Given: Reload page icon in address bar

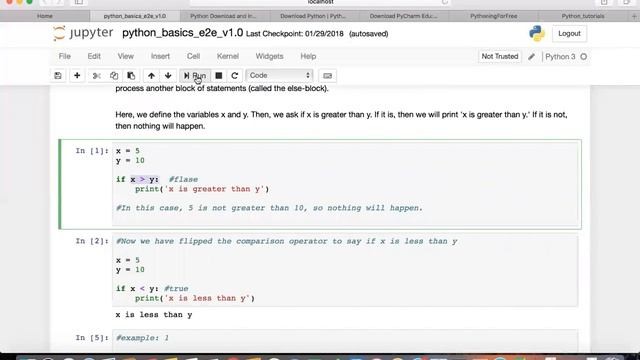Looking at the screenshot, I should [445, 2].
